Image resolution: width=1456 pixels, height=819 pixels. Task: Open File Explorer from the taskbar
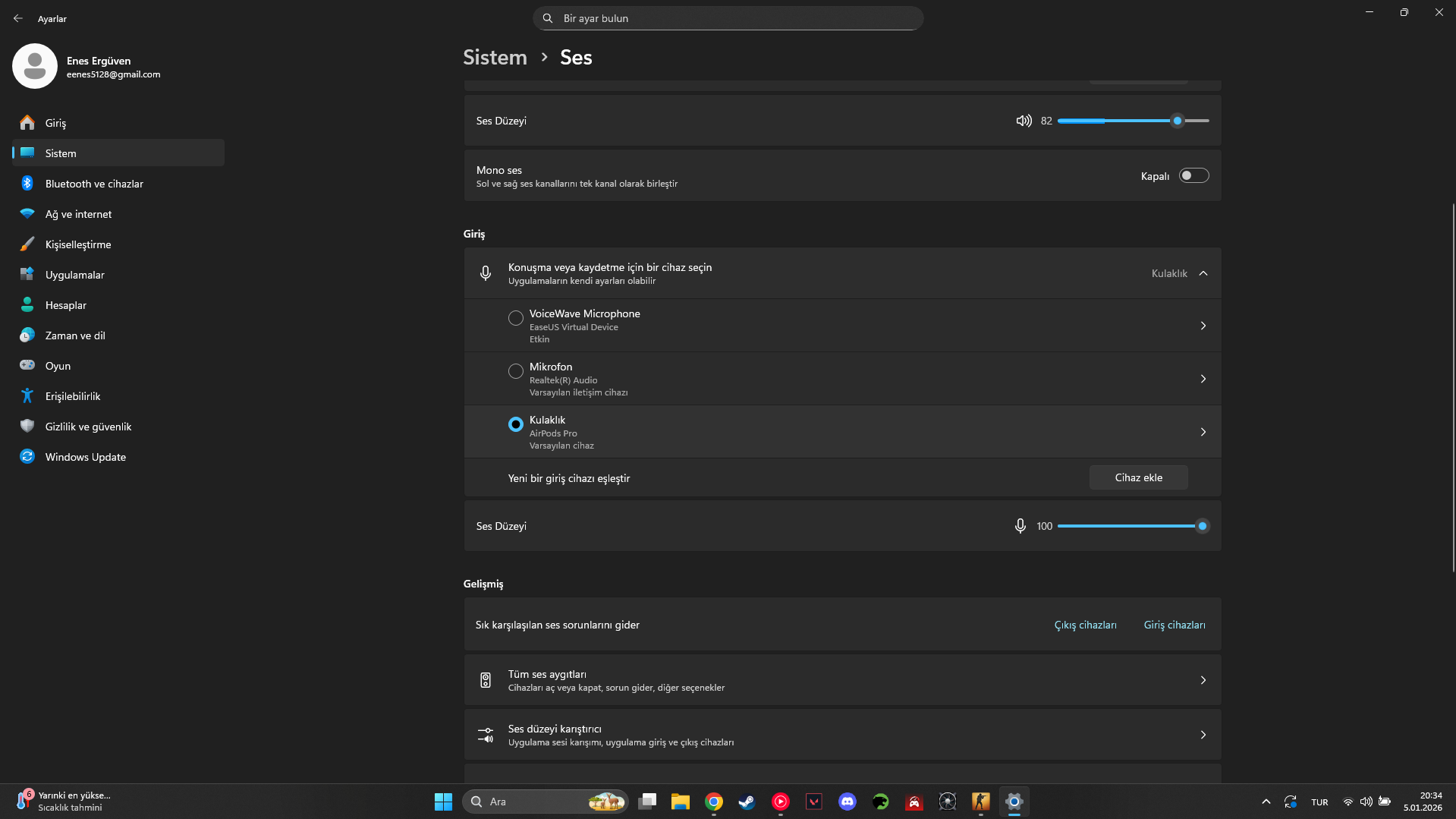point(680,802)
